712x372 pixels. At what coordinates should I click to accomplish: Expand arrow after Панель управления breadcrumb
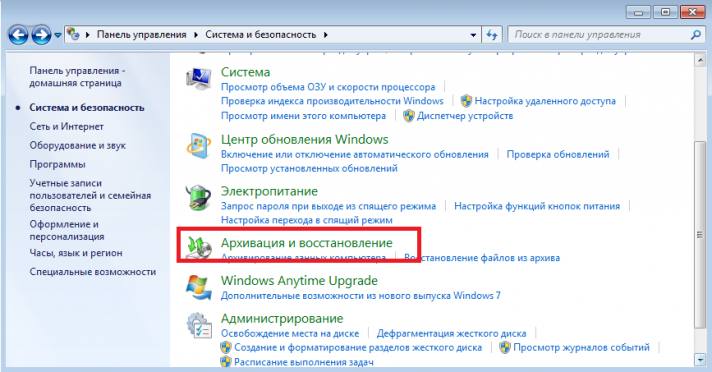pos(196,35)
